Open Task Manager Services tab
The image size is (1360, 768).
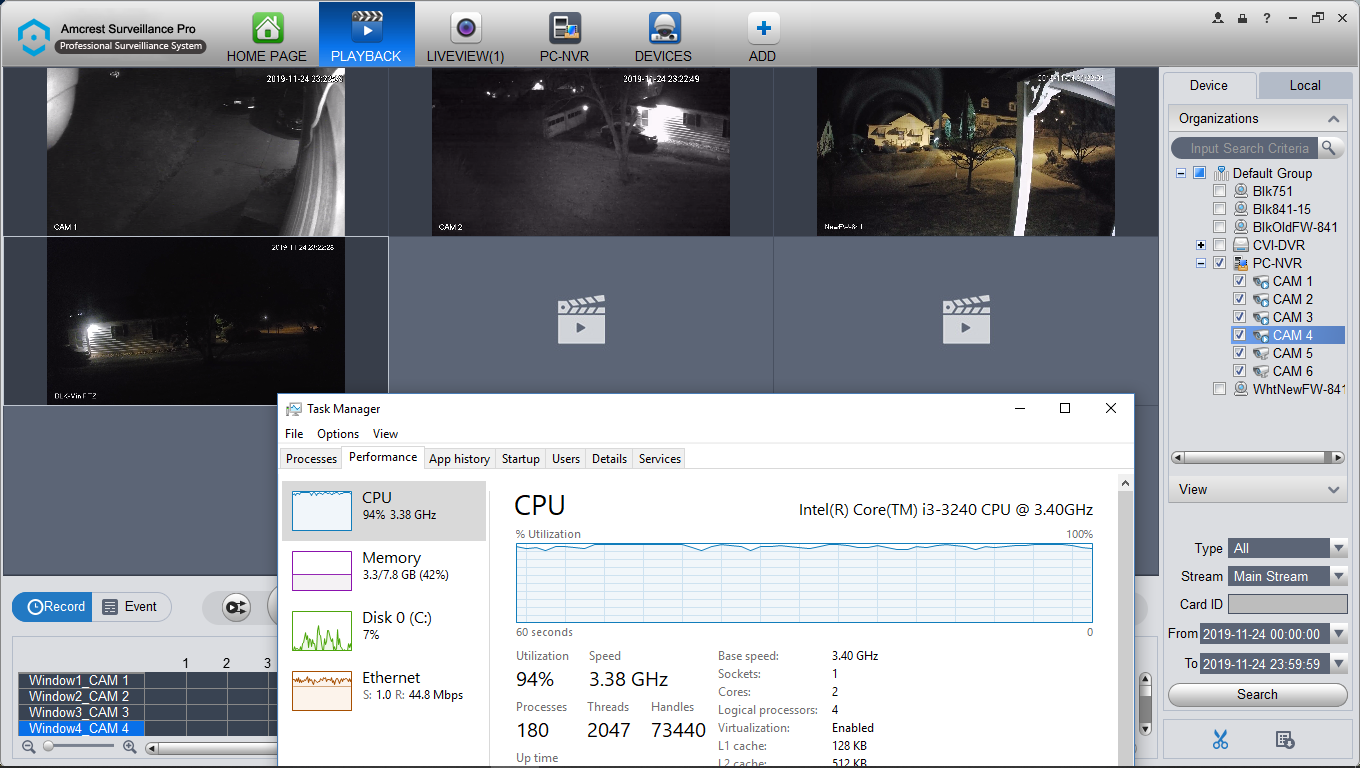[660, 459]
